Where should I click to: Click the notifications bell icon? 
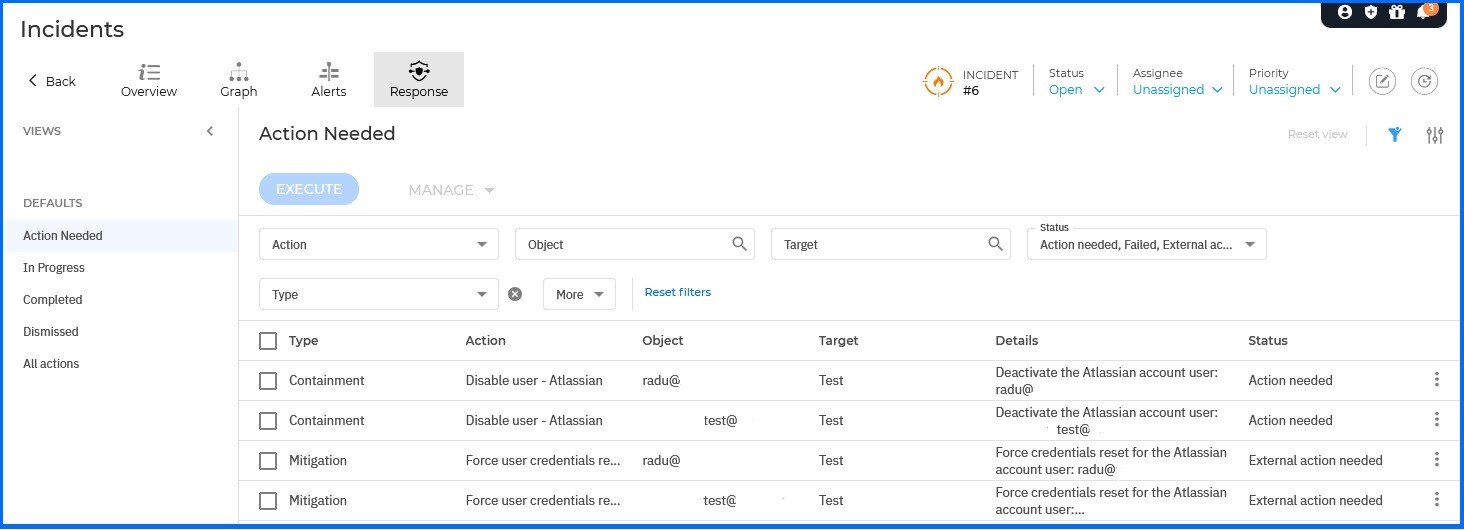coord(1424,13)
